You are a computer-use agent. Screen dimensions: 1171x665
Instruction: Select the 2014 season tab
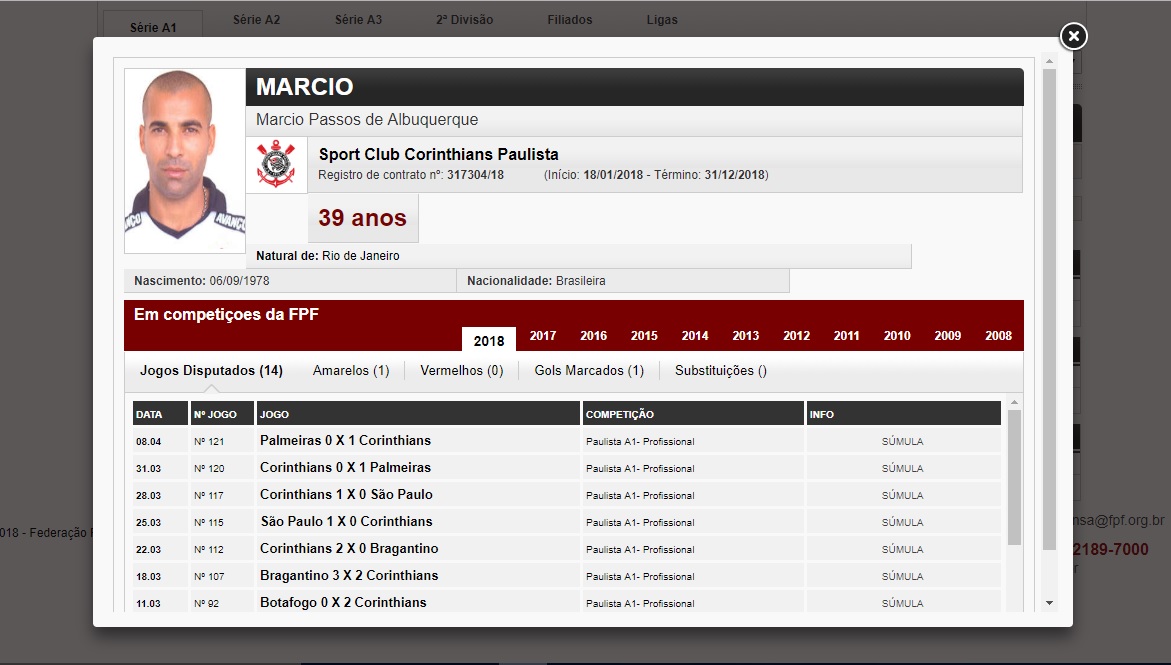tap(695, 335)
